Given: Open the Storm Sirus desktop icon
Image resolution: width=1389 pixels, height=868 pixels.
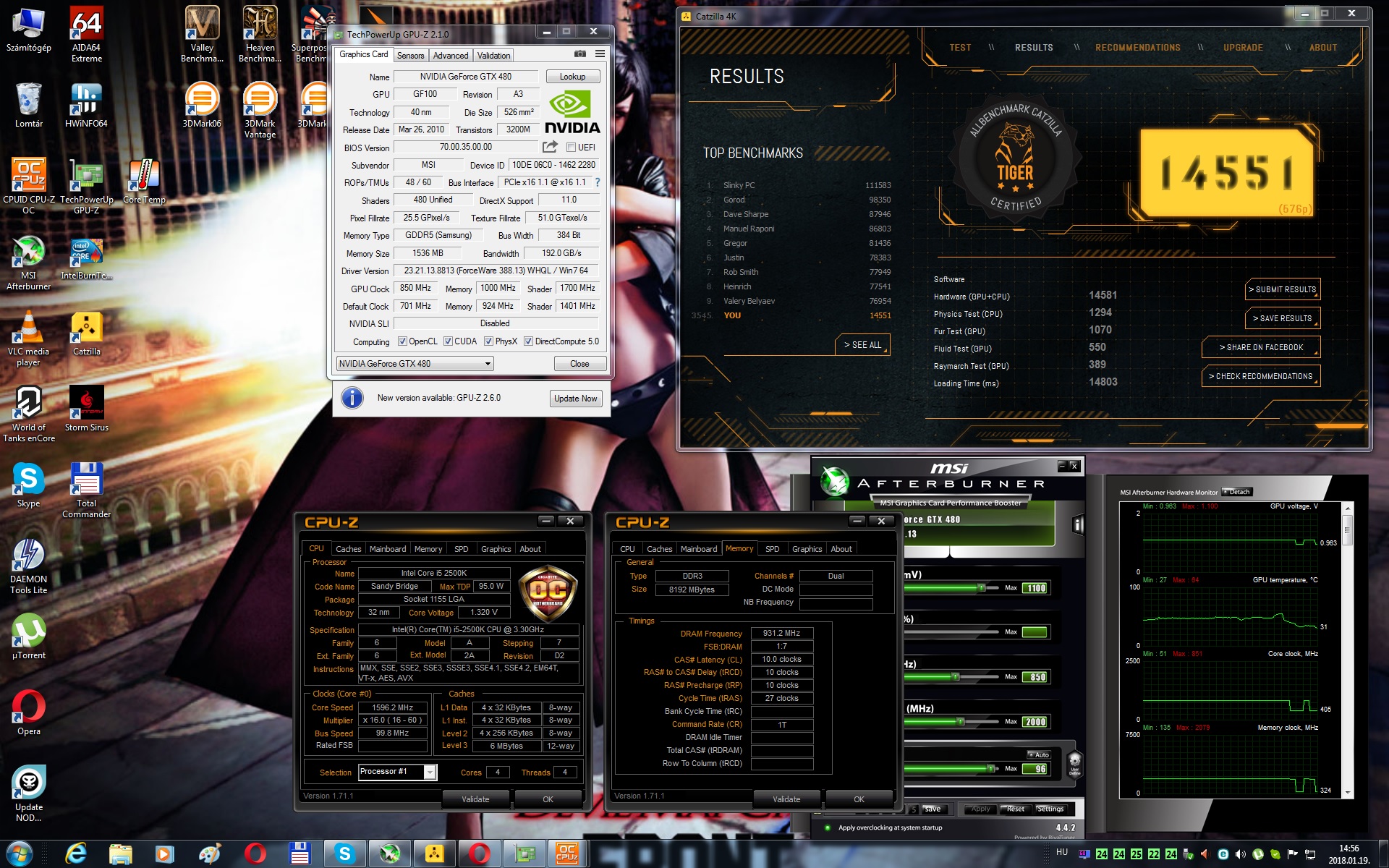Looking at the screenshot, I should 86,409.
